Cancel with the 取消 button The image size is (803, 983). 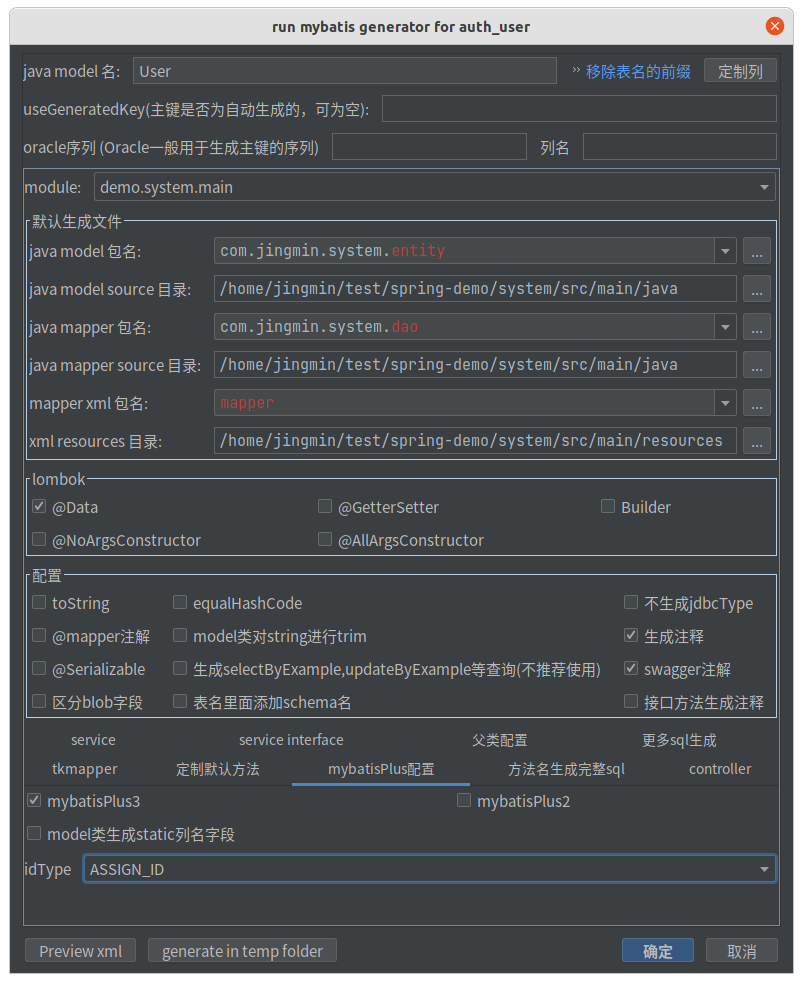pos(742,950)
